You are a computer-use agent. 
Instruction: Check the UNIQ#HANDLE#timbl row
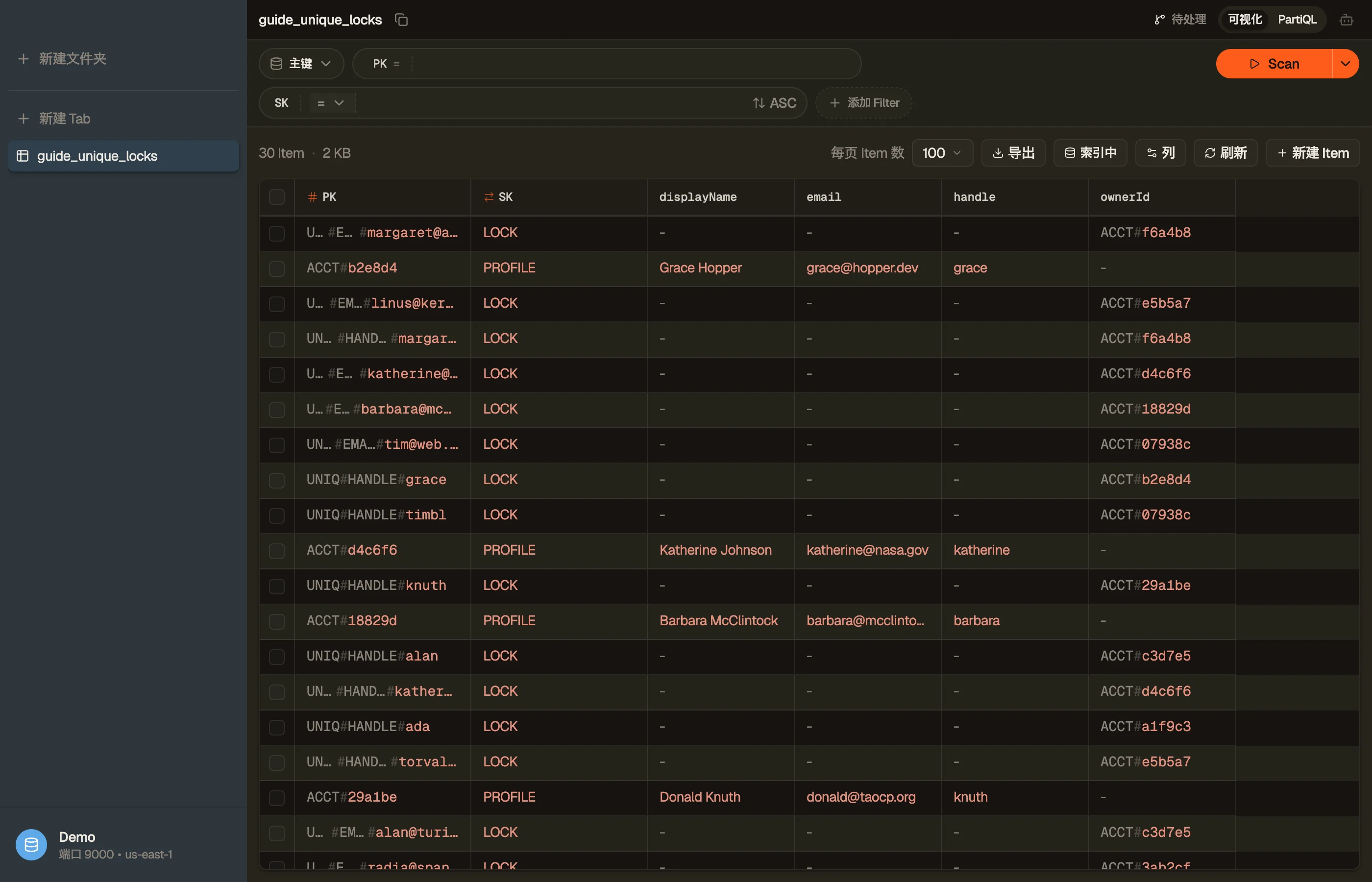276,515
